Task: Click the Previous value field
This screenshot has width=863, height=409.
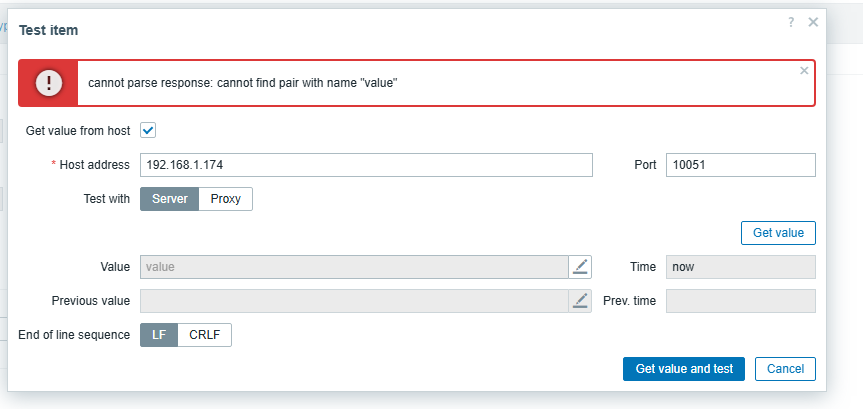Action: pyautogui.click(x=354, y=301)
